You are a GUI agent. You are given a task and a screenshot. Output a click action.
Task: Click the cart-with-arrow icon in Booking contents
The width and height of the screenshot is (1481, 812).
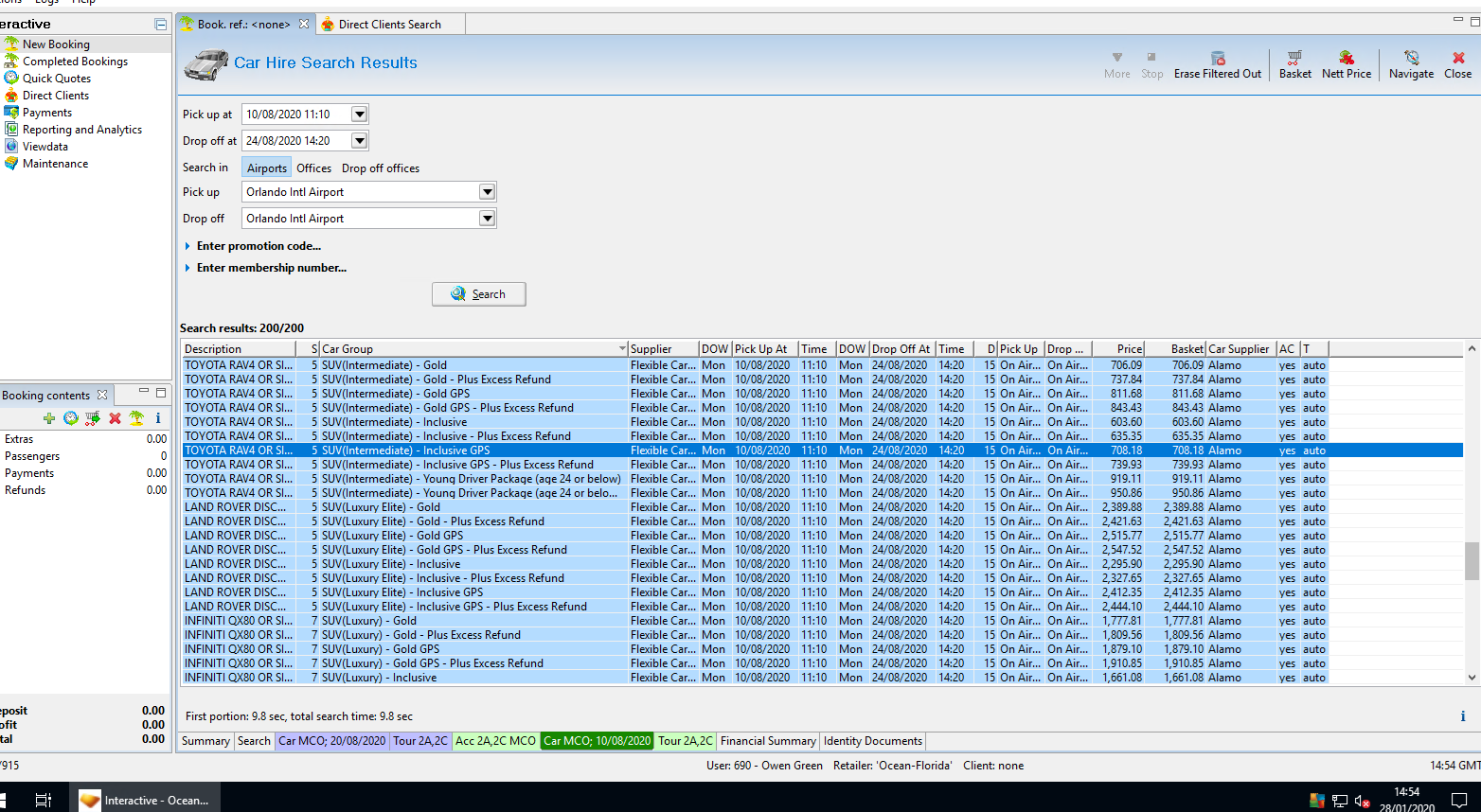pos(93,418)
